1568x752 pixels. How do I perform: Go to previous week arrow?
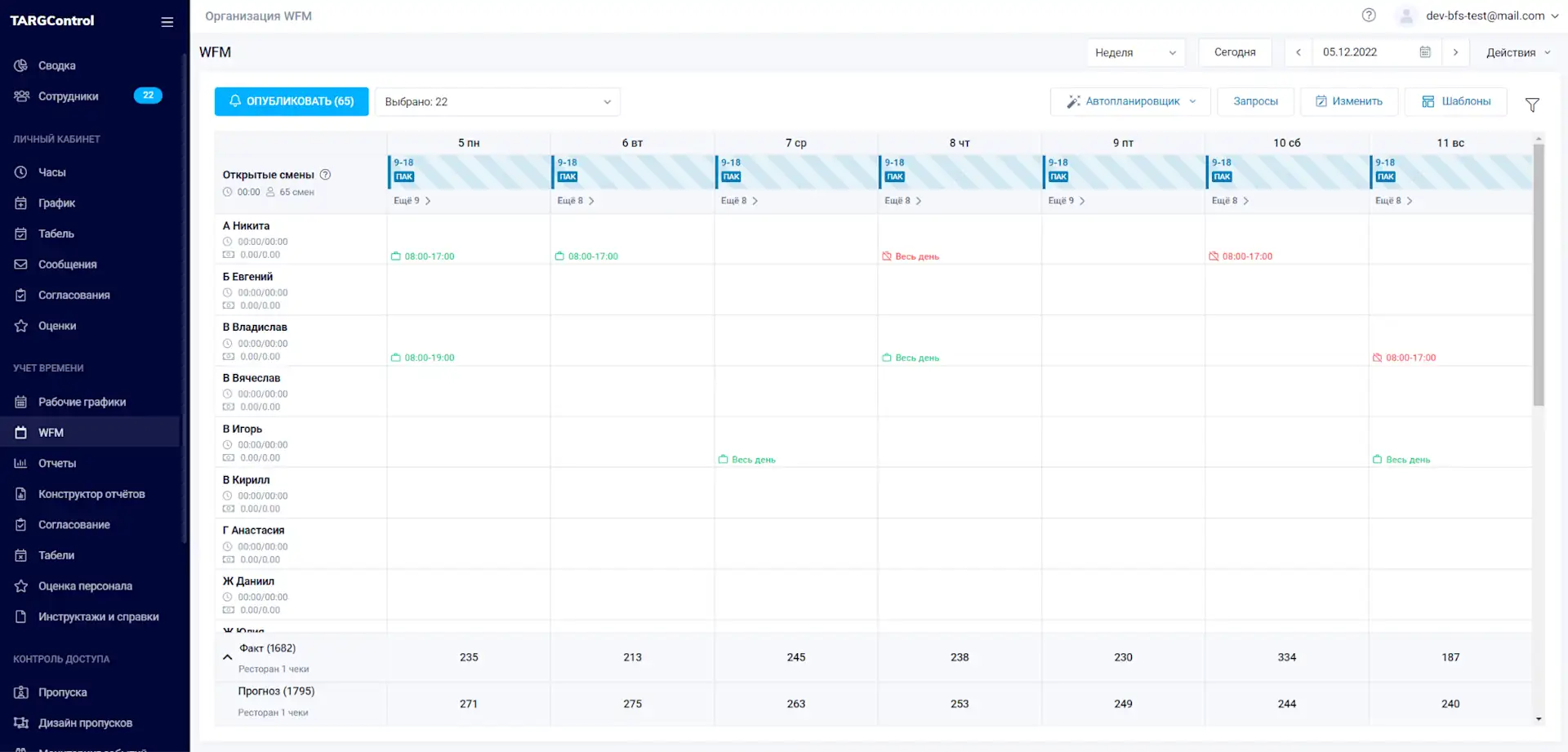pos(1298,52)
